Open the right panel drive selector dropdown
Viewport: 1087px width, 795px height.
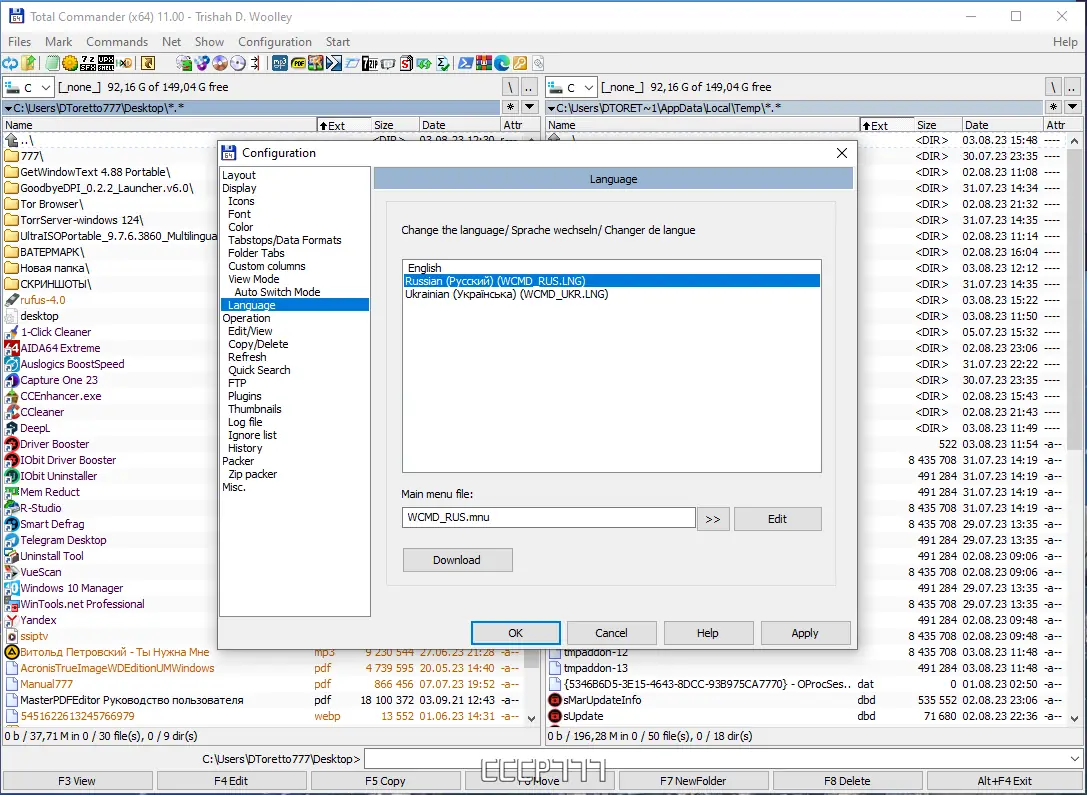(589, 87)
